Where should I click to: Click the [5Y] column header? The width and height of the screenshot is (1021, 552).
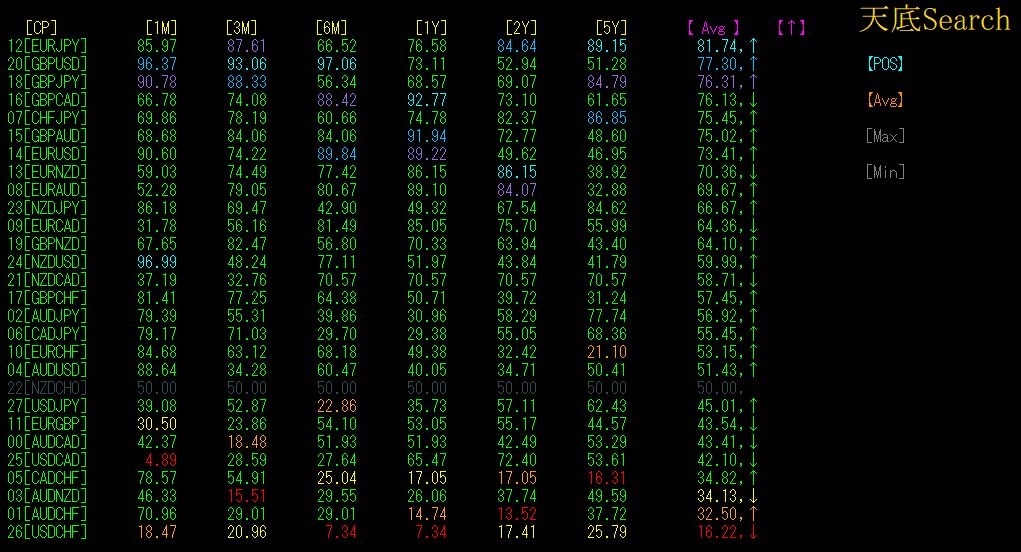[x=611, y=28]
